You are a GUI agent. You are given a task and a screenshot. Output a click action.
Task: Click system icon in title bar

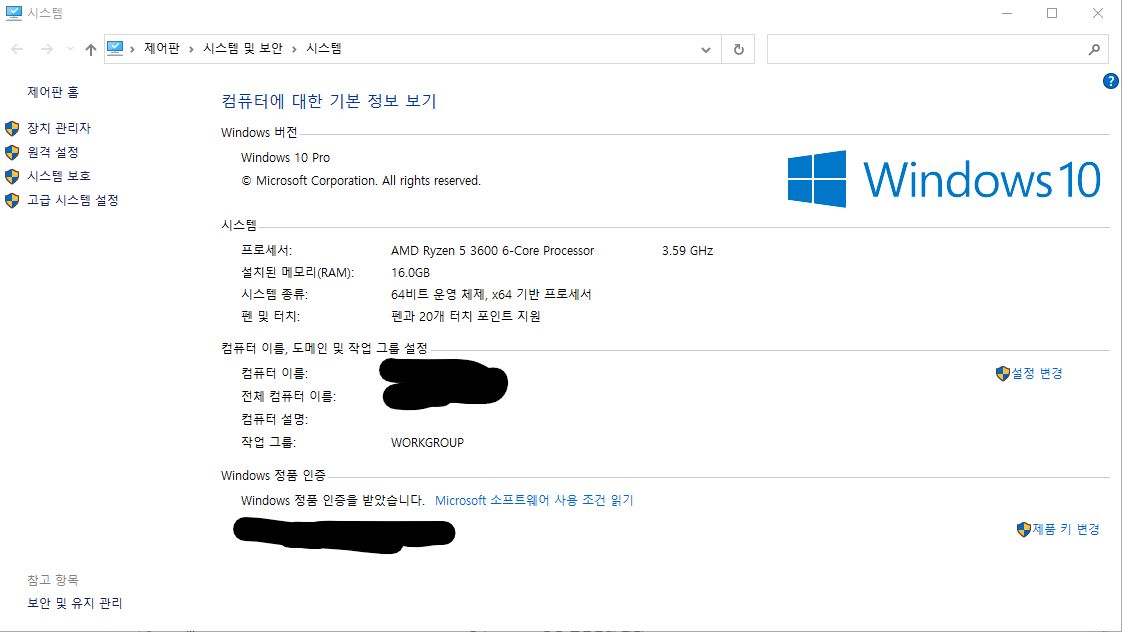[x=14, y=13]
